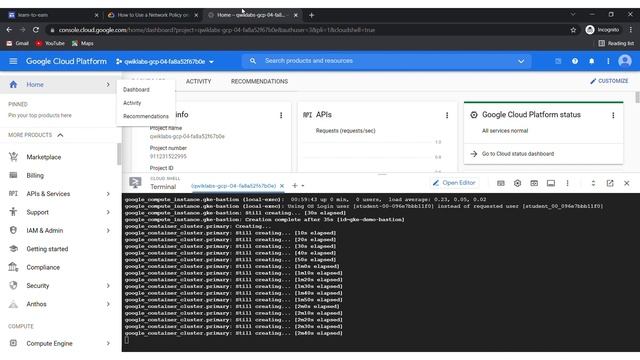
Task: Open the Chrome three-dot menu
Action: click(x=631, y=30)
